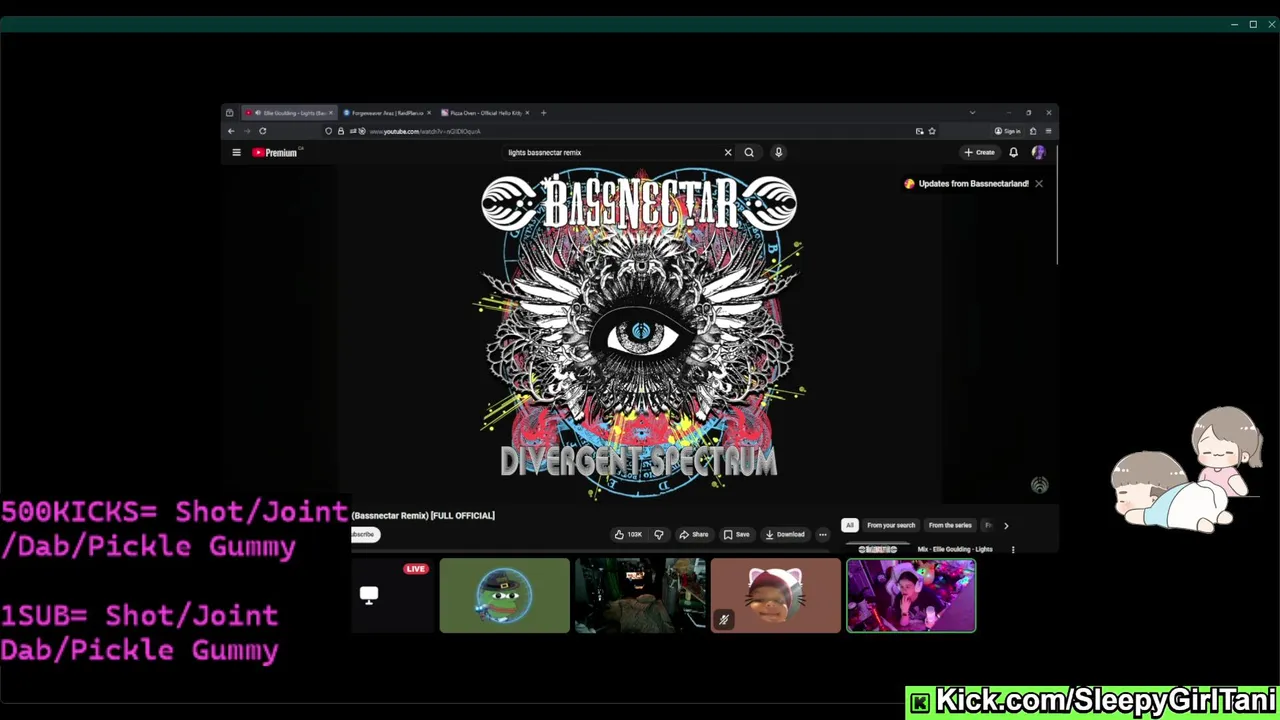Viewport: 1280px width, 720px height.
Task: Switch to the Forgeweaver Araz tab
Action: coord(386,113)
